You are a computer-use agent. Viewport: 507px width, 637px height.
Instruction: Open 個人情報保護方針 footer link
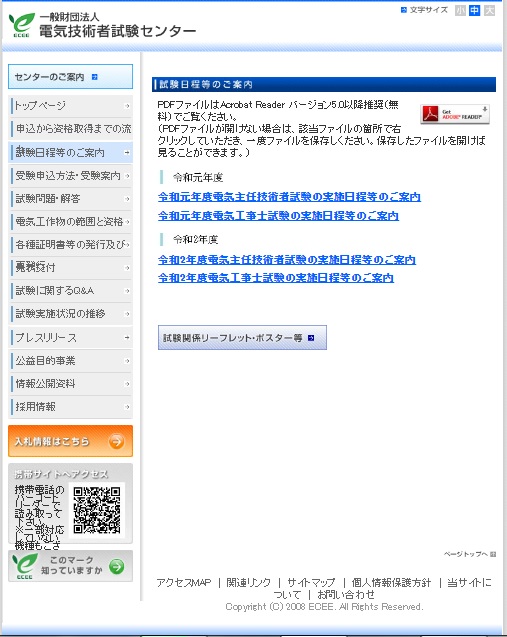coord(391,583)
